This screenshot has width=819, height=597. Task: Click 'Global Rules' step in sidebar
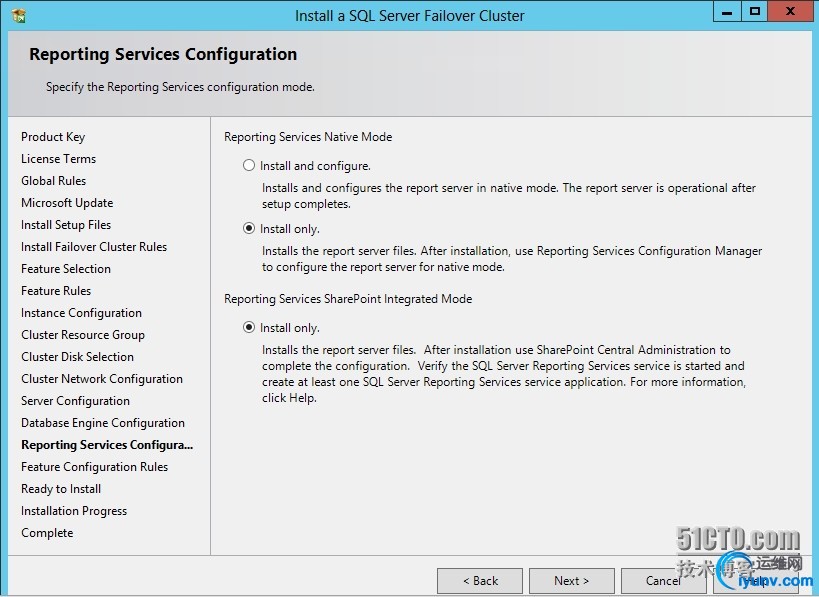click(53, 181)
